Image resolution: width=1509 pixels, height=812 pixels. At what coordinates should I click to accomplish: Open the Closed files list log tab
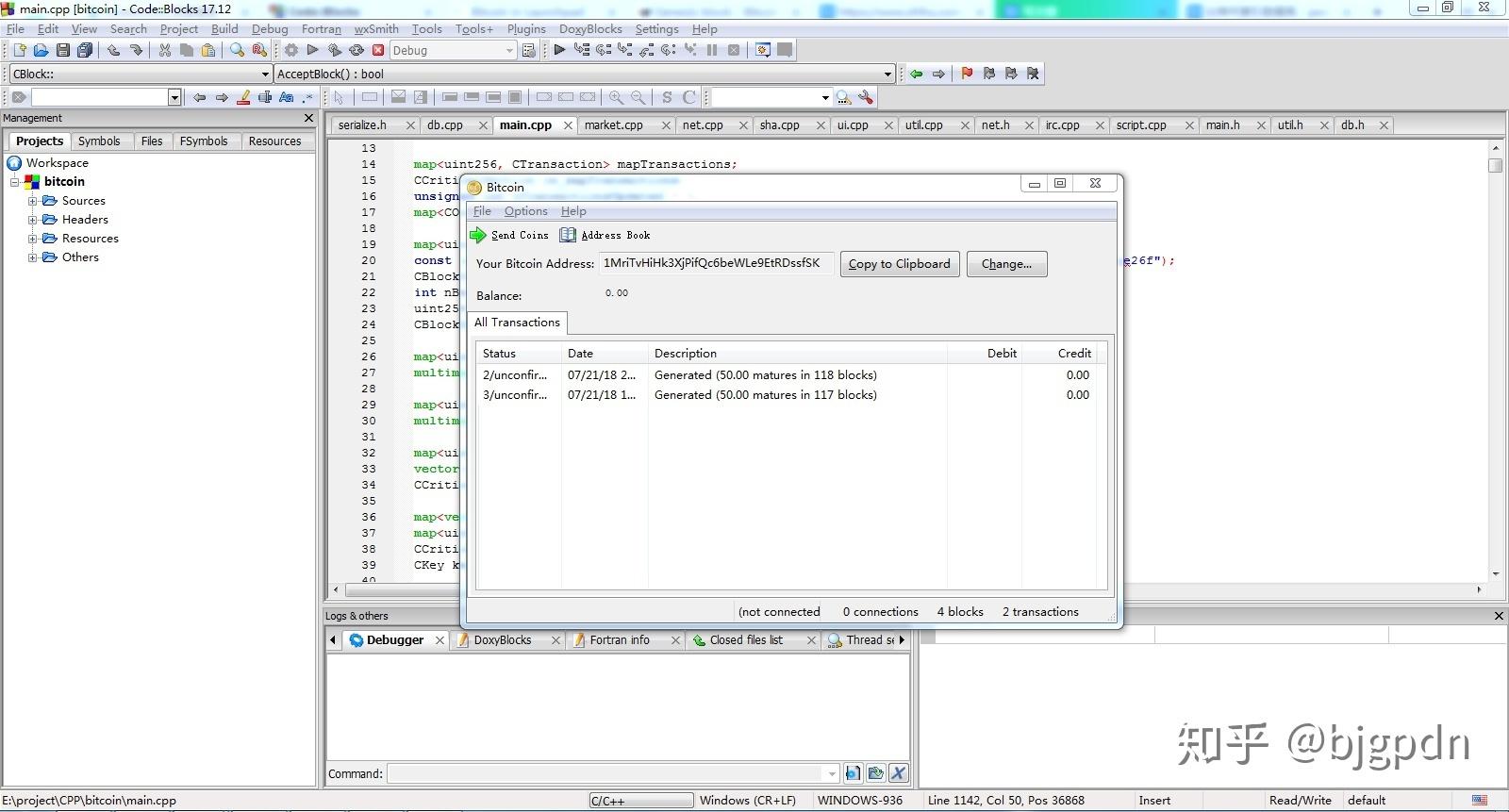746,639
